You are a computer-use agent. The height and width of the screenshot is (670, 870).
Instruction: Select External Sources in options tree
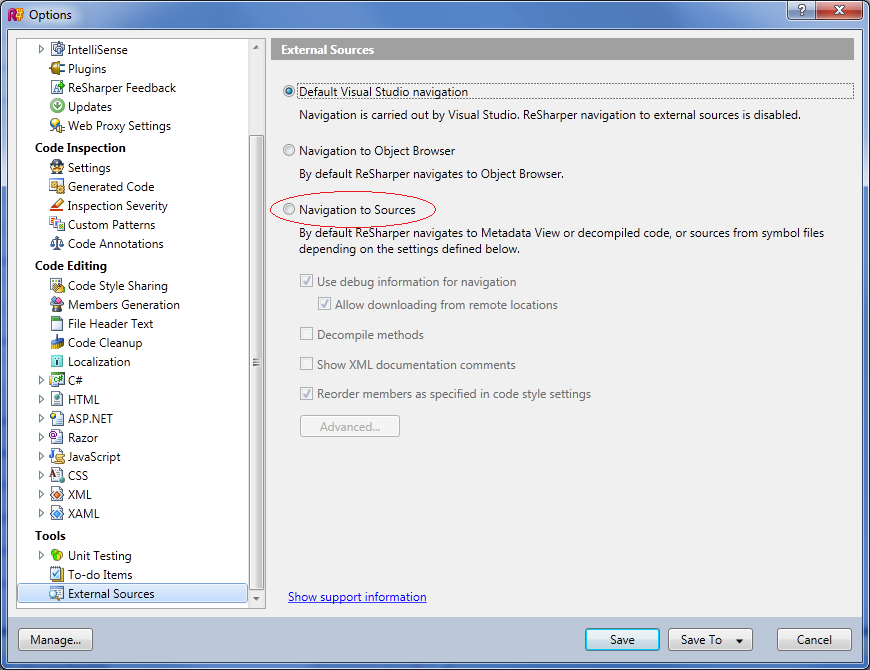[x=133, y=593]
